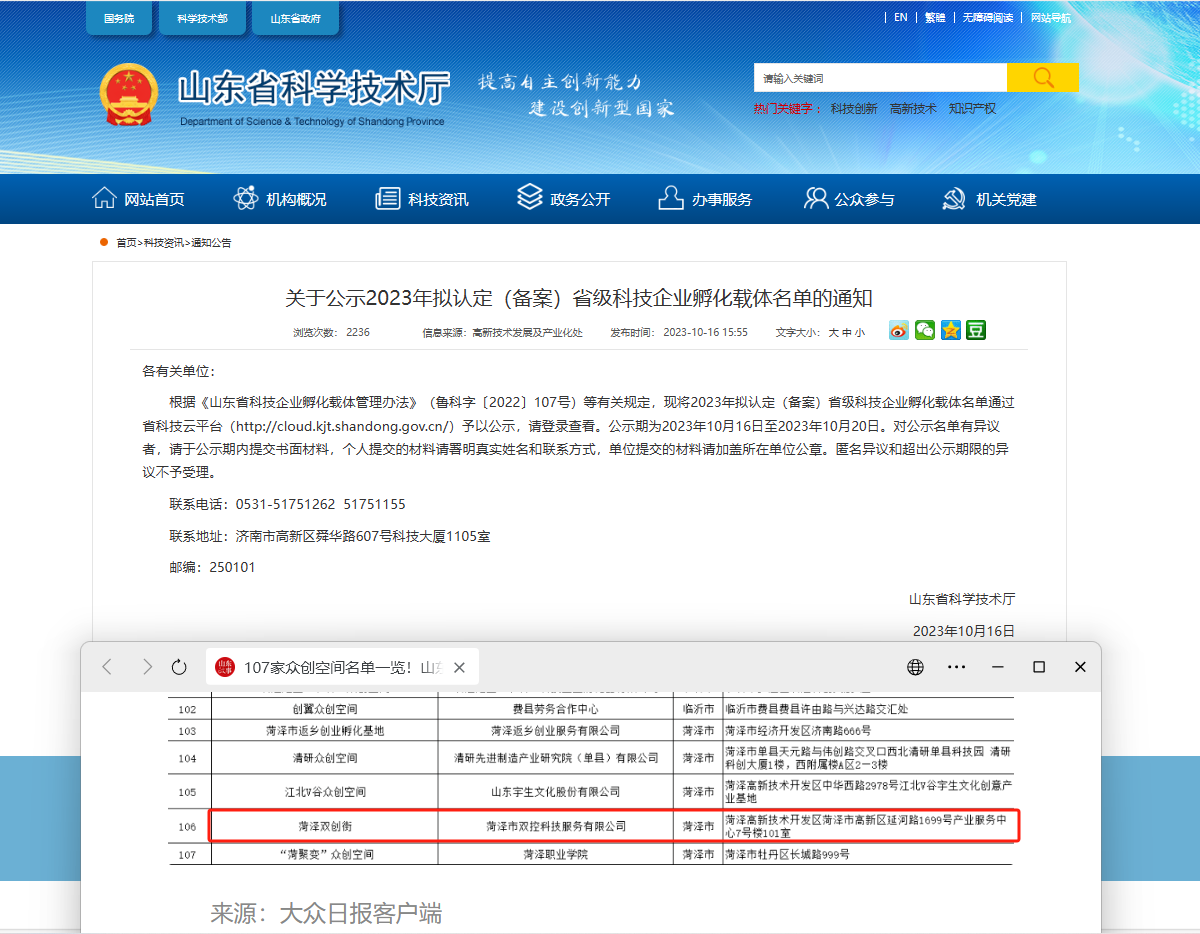Close the 107家众创空间名单 tab
Image resolution: width=1200 pixels, height=934 pixels.
(x=459, y=667)
